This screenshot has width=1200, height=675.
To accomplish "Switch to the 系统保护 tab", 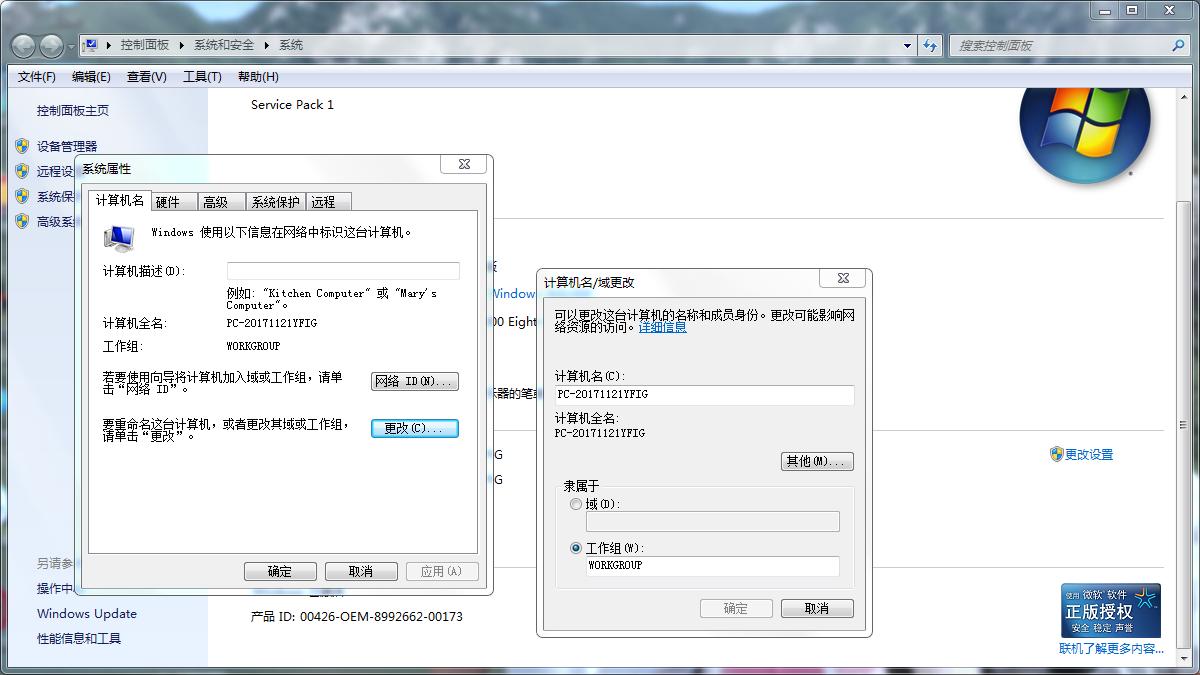I will point(274,200).
